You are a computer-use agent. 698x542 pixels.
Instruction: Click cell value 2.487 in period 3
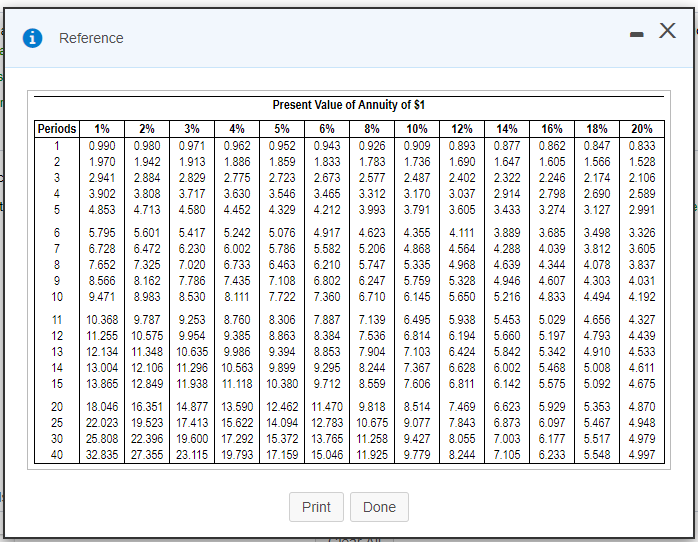pos(417,178)
